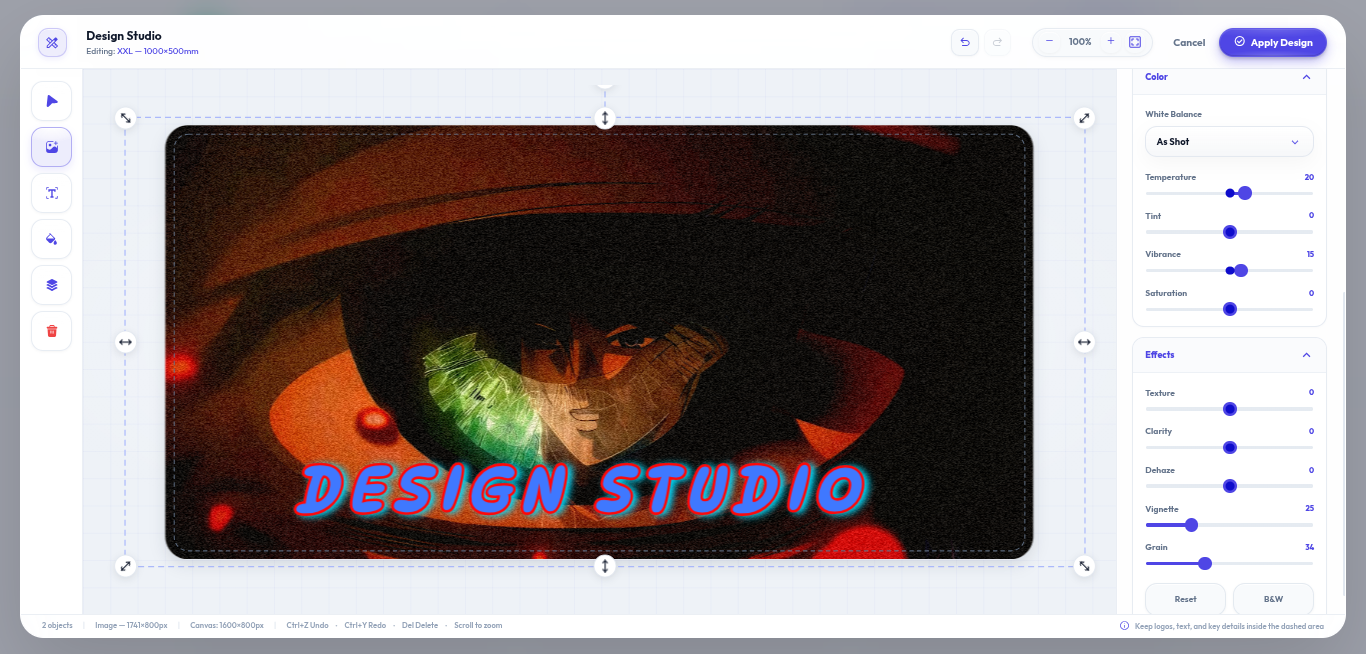Image resolution: width=1366 pixels, height=654 pixels.
Task: Click Reset button in Effects panel
Action: 1185,599
